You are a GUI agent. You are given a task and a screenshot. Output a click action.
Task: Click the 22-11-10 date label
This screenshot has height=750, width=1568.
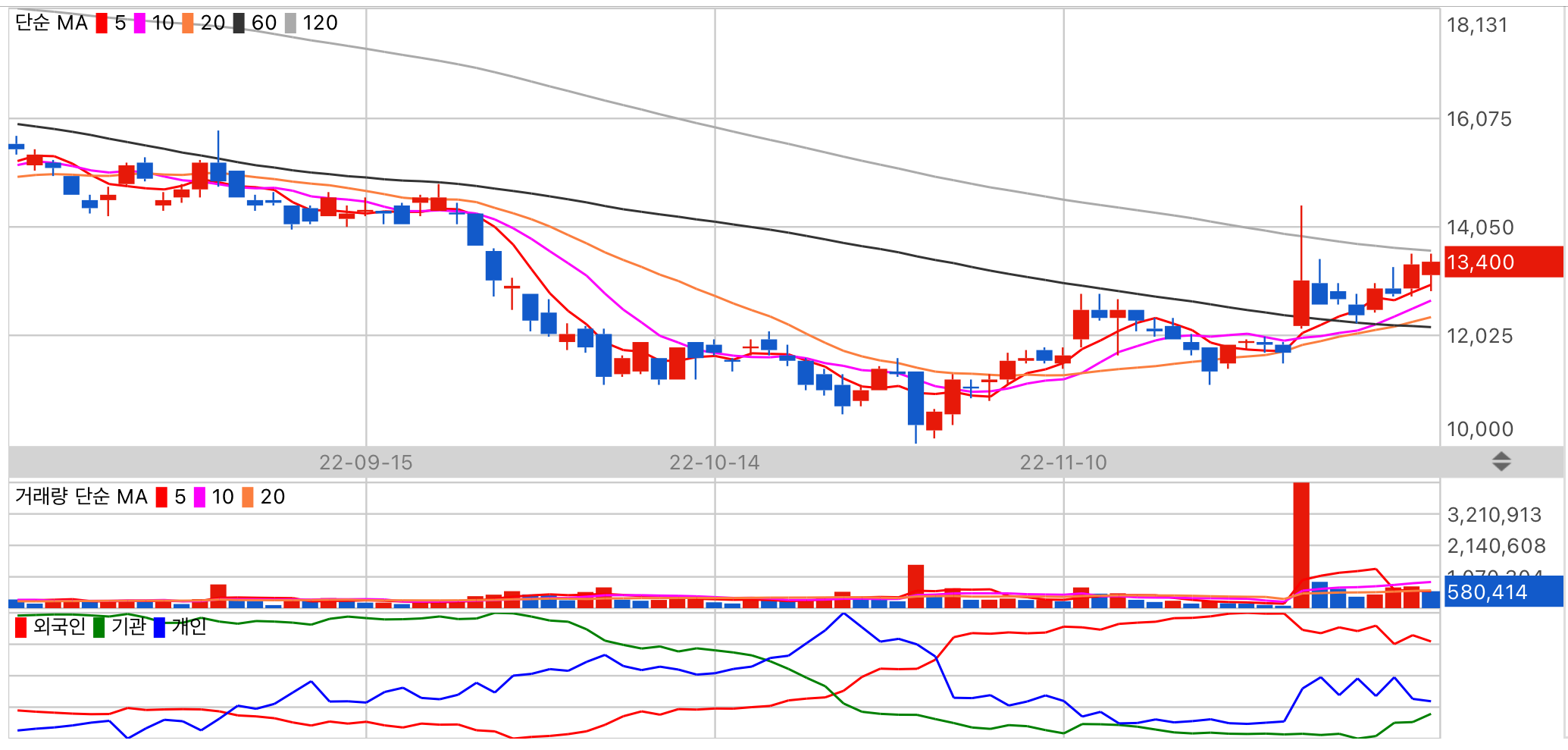[1063, 463]
